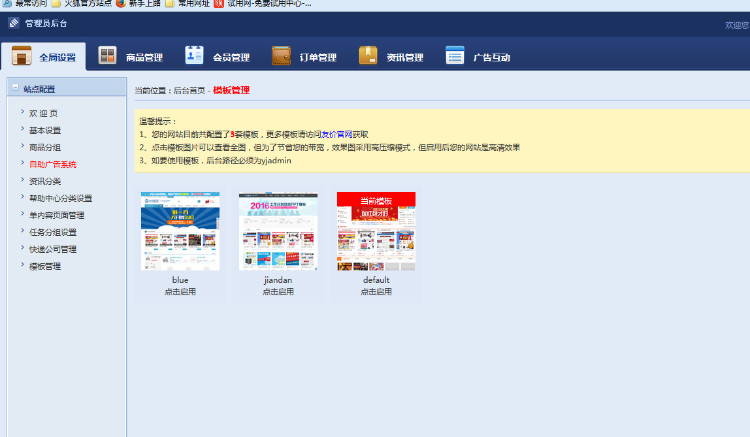Follow the blue 友价商网 link in the tips
The image size is (750, 437).
[337, 134]
